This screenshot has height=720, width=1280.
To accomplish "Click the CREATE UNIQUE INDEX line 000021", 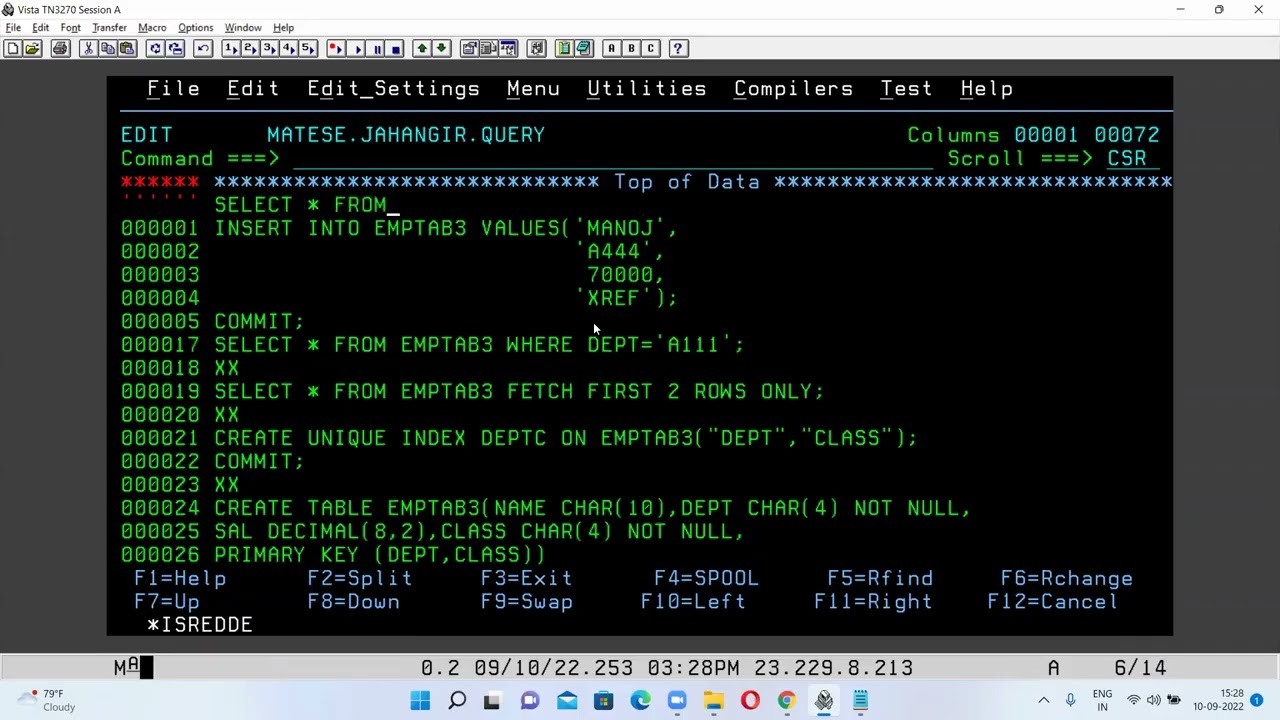I will coord(565,438).
